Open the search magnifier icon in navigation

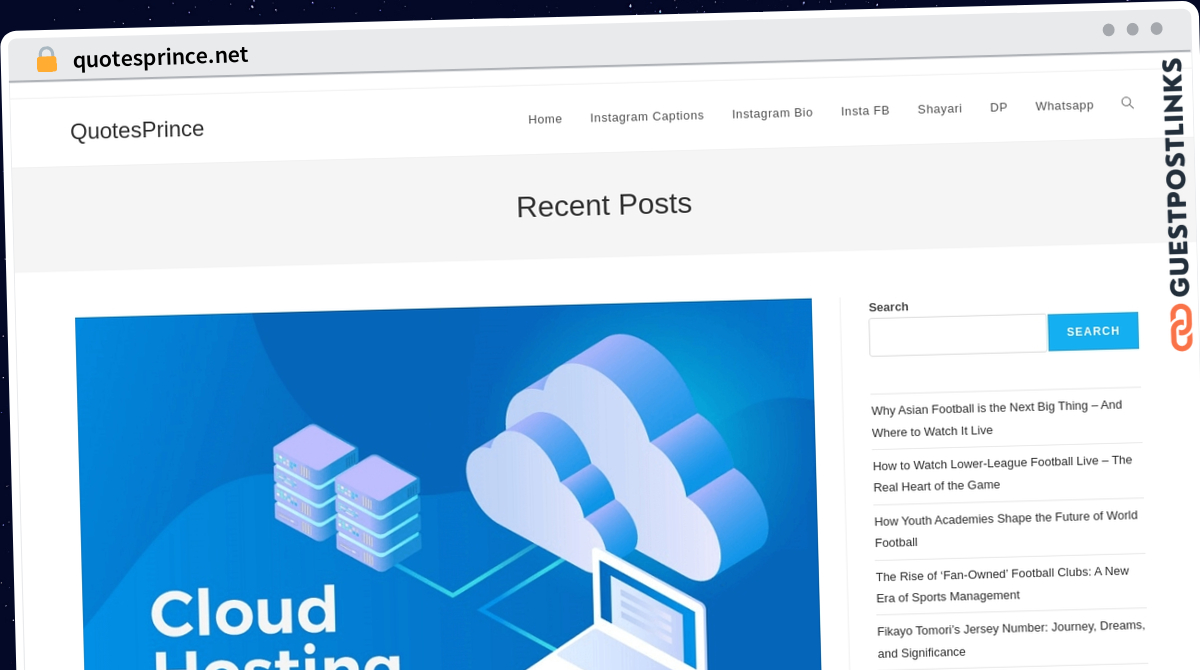coord(1127,103)
